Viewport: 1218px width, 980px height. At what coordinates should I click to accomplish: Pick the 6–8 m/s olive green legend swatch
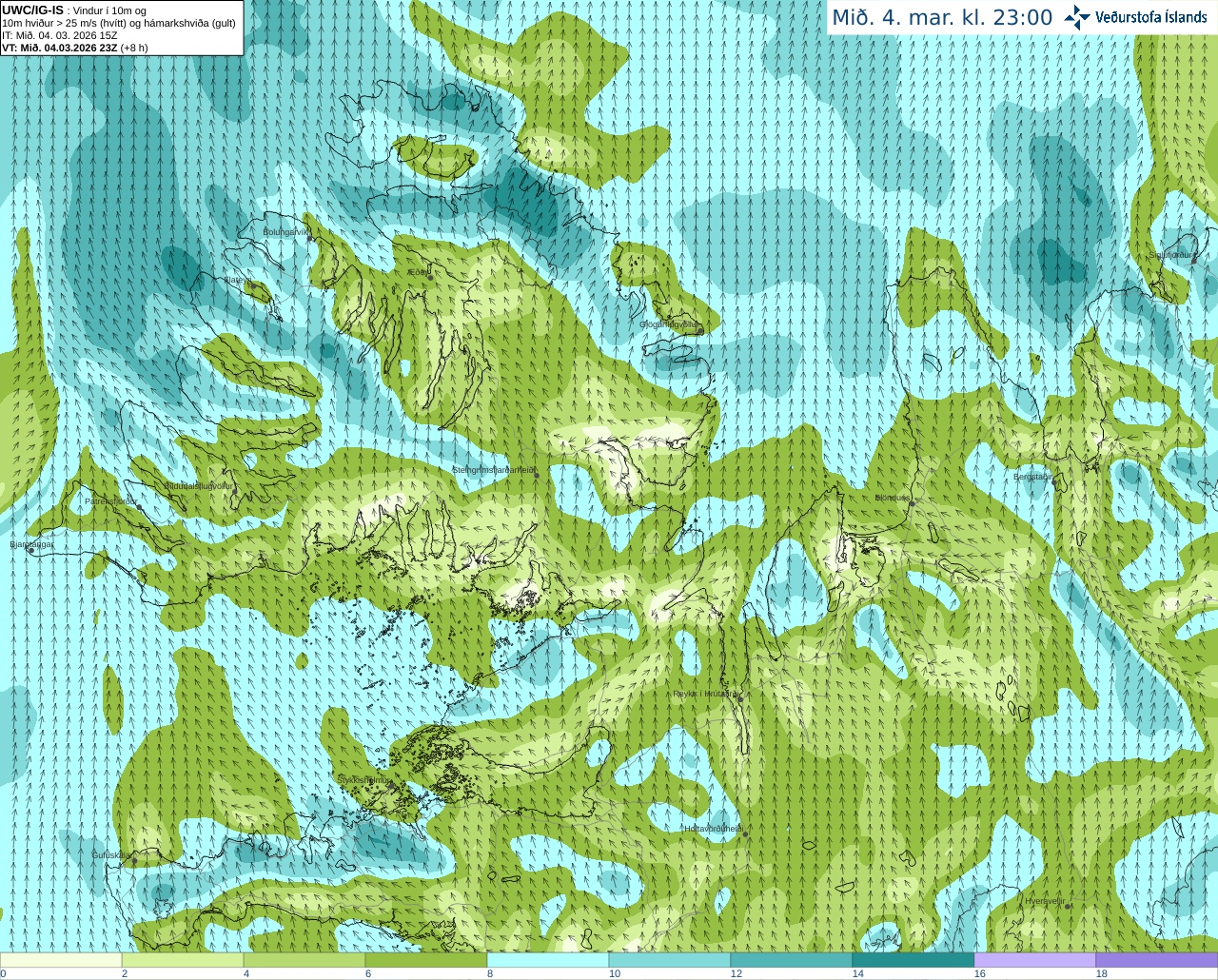pyautogui.click(x=426, y=960)
